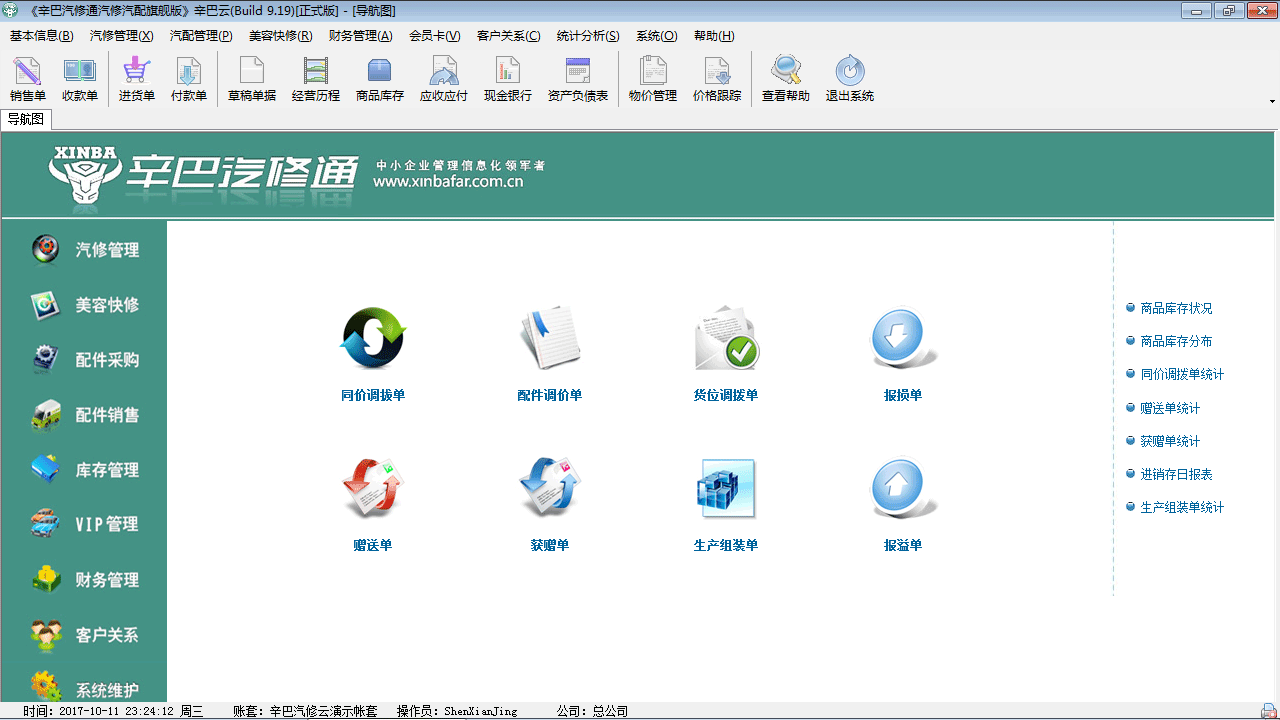Open the 生产组装单 cube icon

click(x=726, y=488)
